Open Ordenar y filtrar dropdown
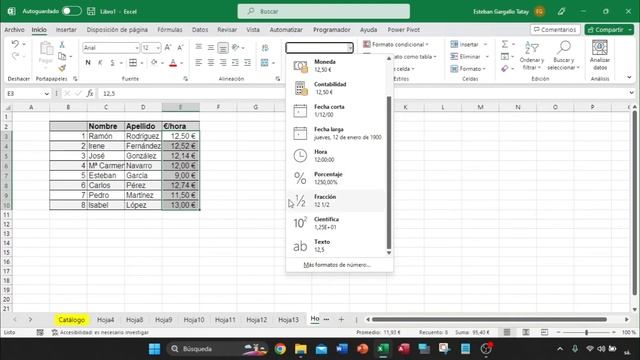This screenshot has height=360, width=640. point(532,56)
